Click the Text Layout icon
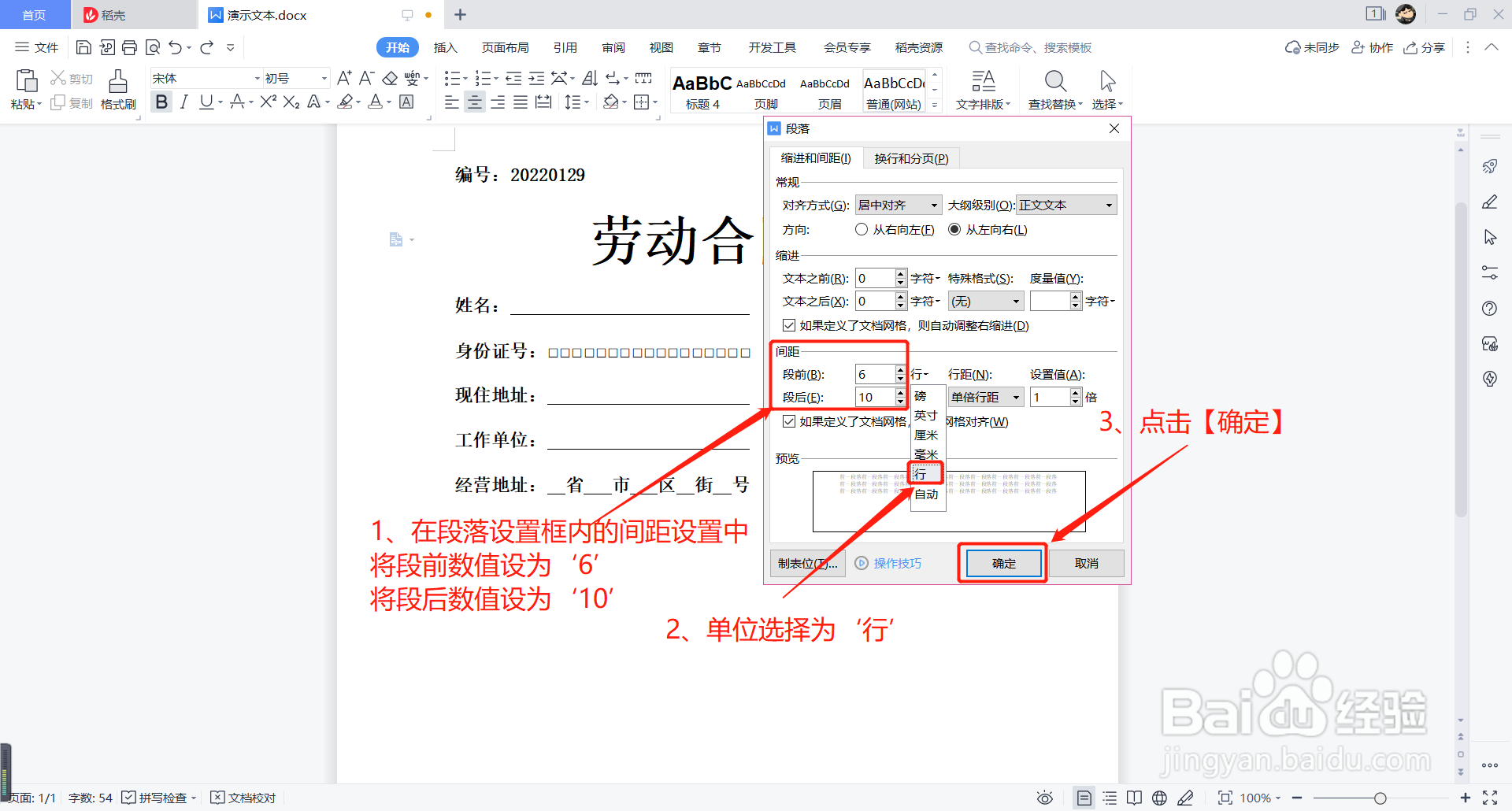Viewport: 1512px width, 811px height. click(983, 81)
